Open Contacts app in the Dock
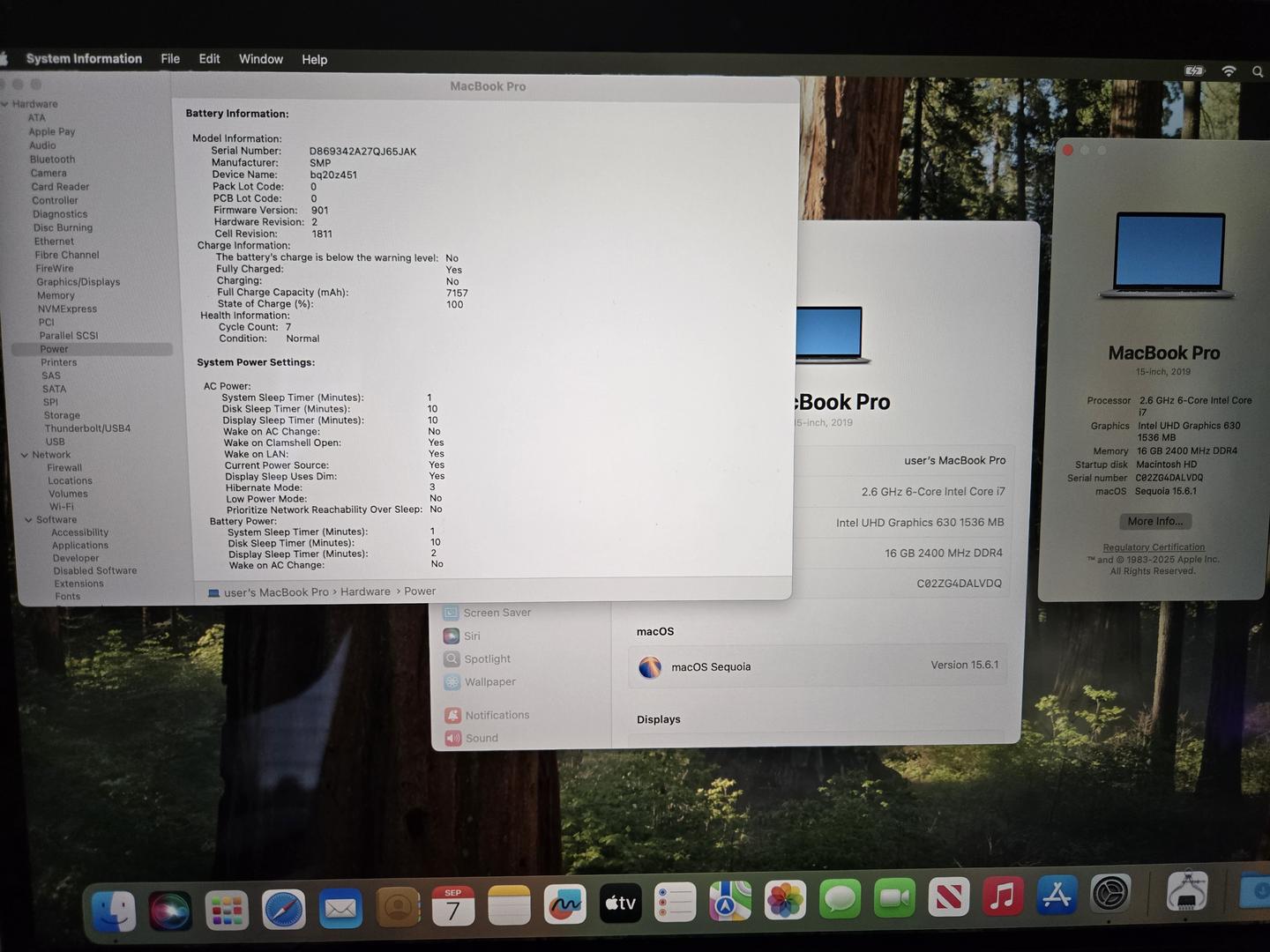 coord(398,907)
